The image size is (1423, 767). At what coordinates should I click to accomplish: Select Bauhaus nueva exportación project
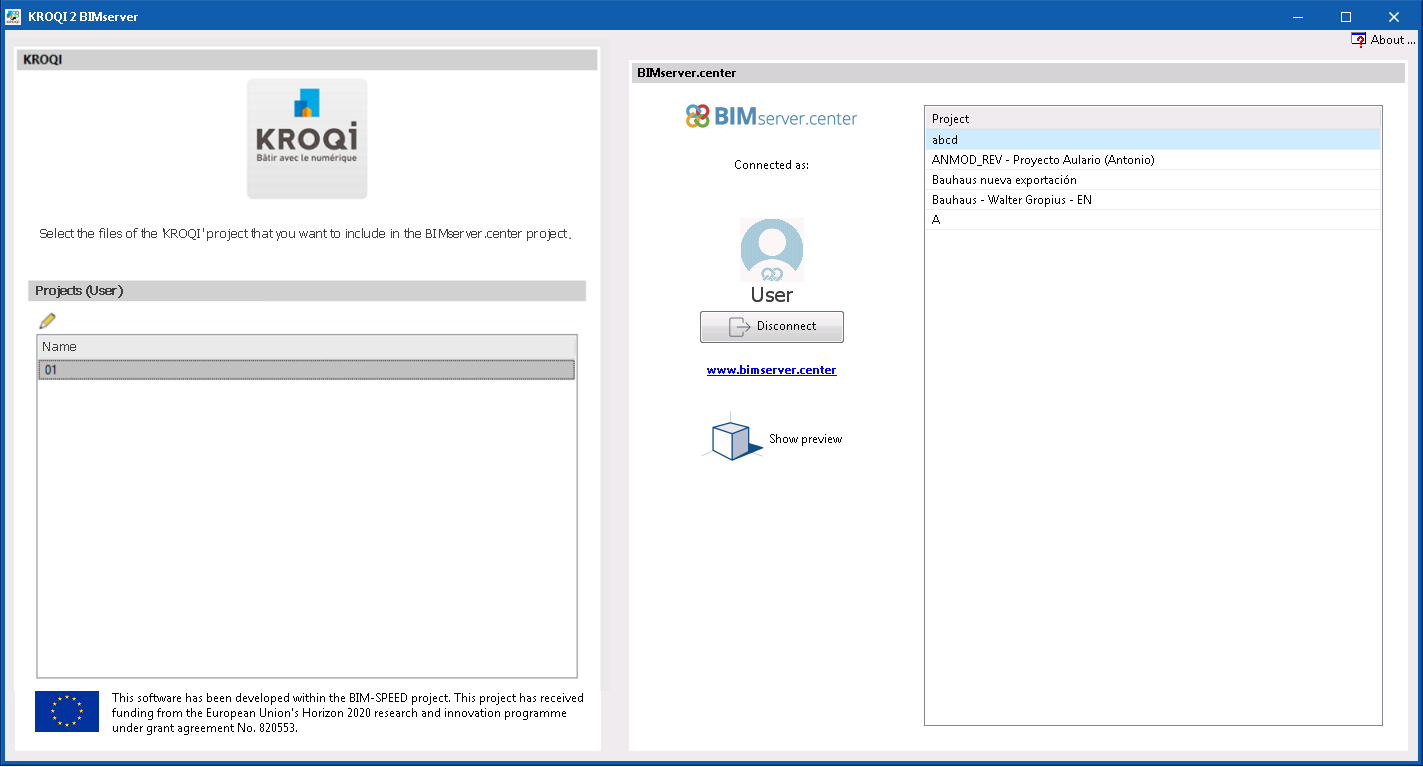pyautogui.click(x=1152, y=180)
